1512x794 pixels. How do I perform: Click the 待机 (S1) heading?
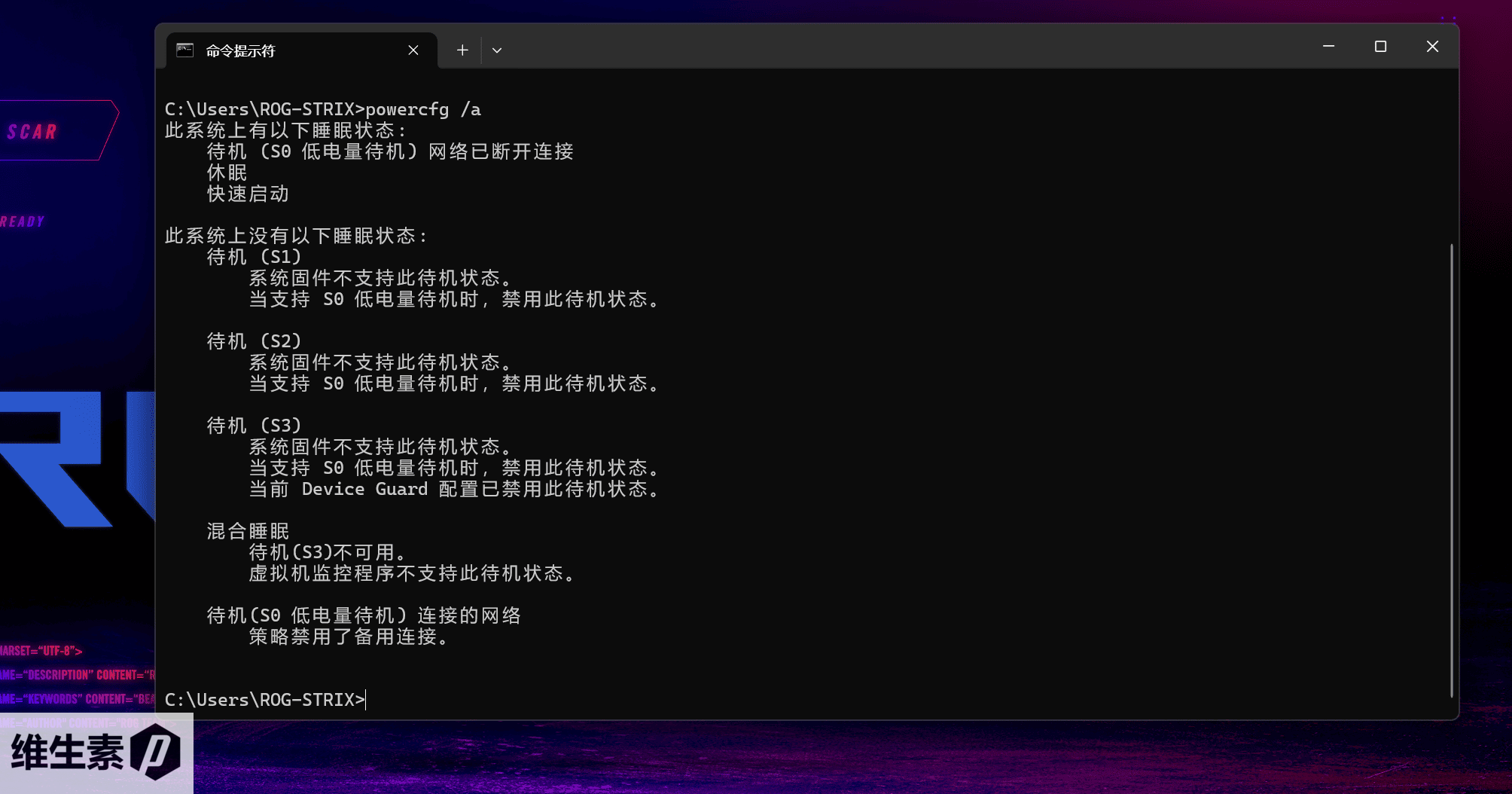[254, 257]
